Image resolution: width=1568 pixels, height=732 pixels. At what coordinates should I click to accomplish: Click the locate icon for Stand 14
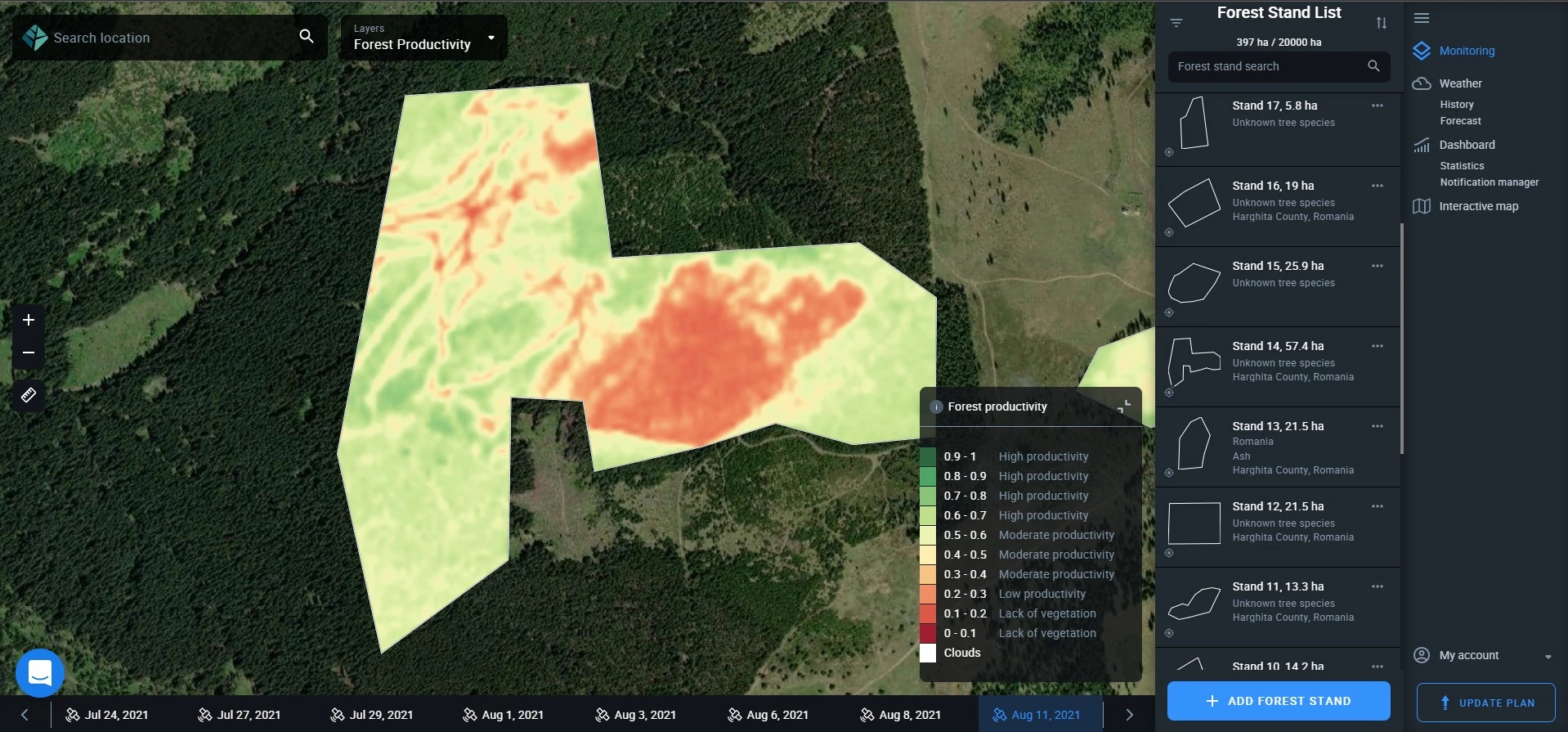[1169, 393]
